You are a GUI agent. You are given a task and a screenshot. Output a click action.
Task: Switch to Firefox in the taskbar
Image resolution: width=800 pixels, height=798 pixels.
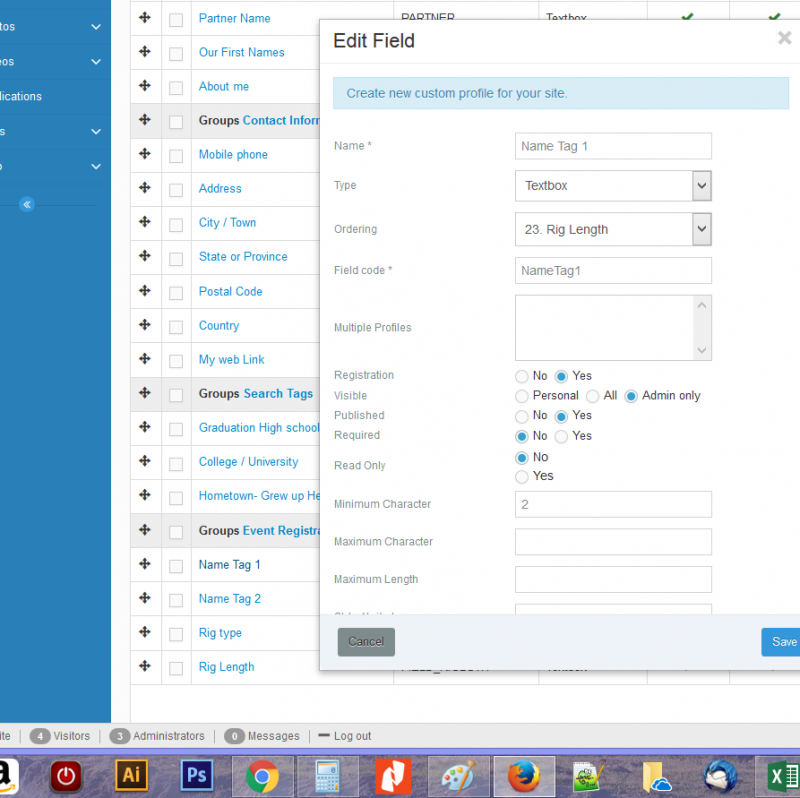524,775
